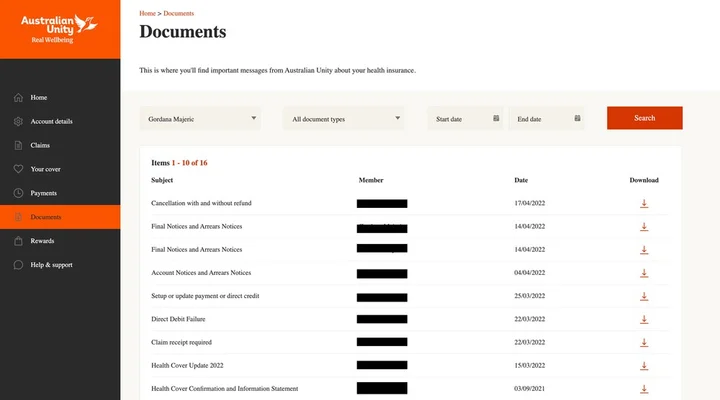This screenshot has width=720, height=400.
Task: Download Setup or update payment document
Action: coord(644,296)
